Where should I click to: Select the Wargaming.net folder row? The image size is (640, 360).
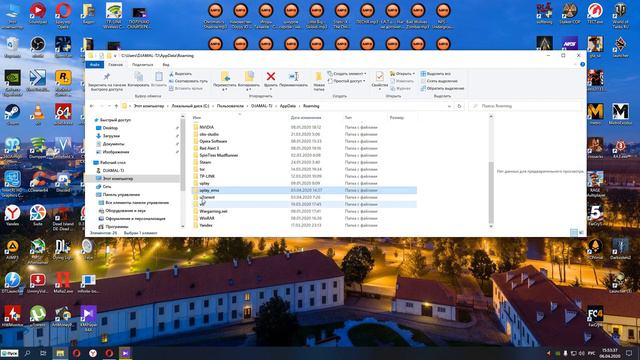coord(304,211)
